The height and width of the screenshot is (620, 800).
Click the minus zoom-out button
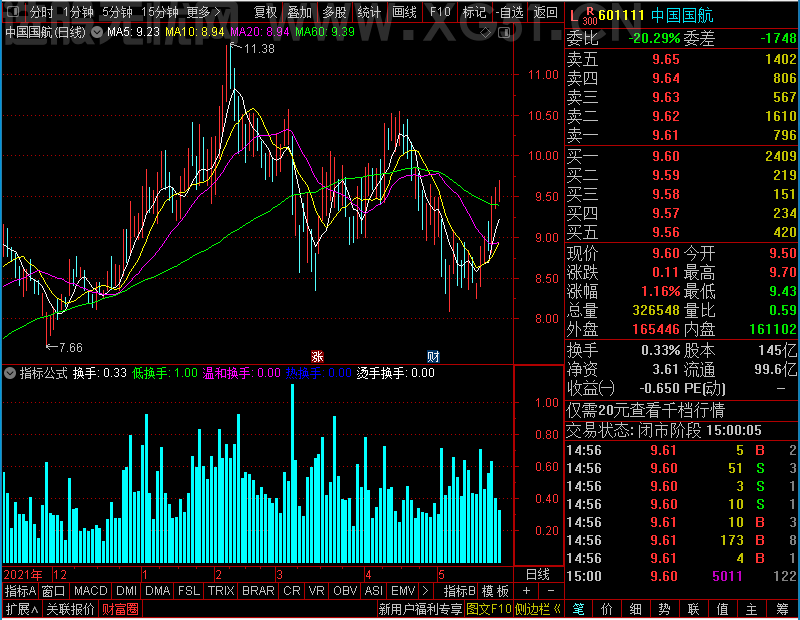coord(551,591)
